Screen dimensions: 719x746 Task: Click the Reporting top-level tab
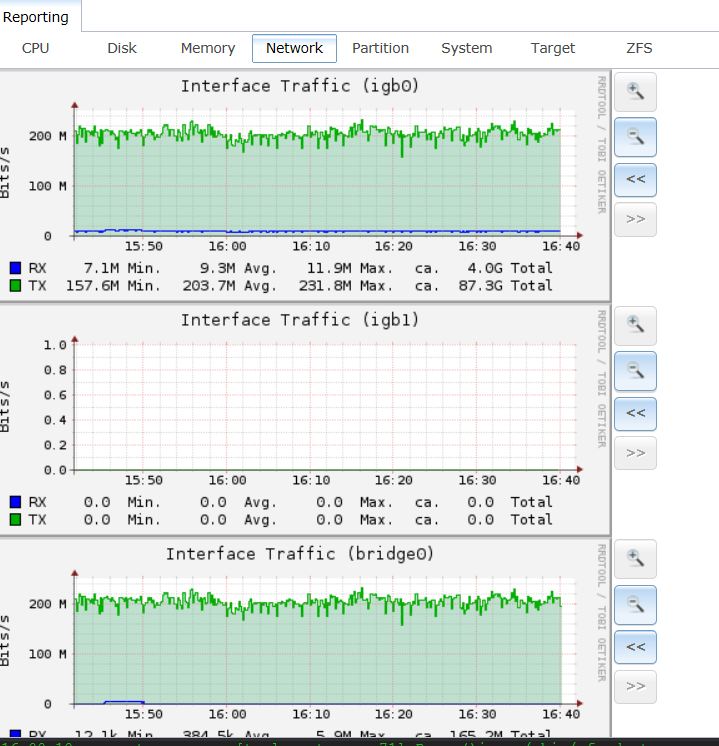tap(36, 16)
